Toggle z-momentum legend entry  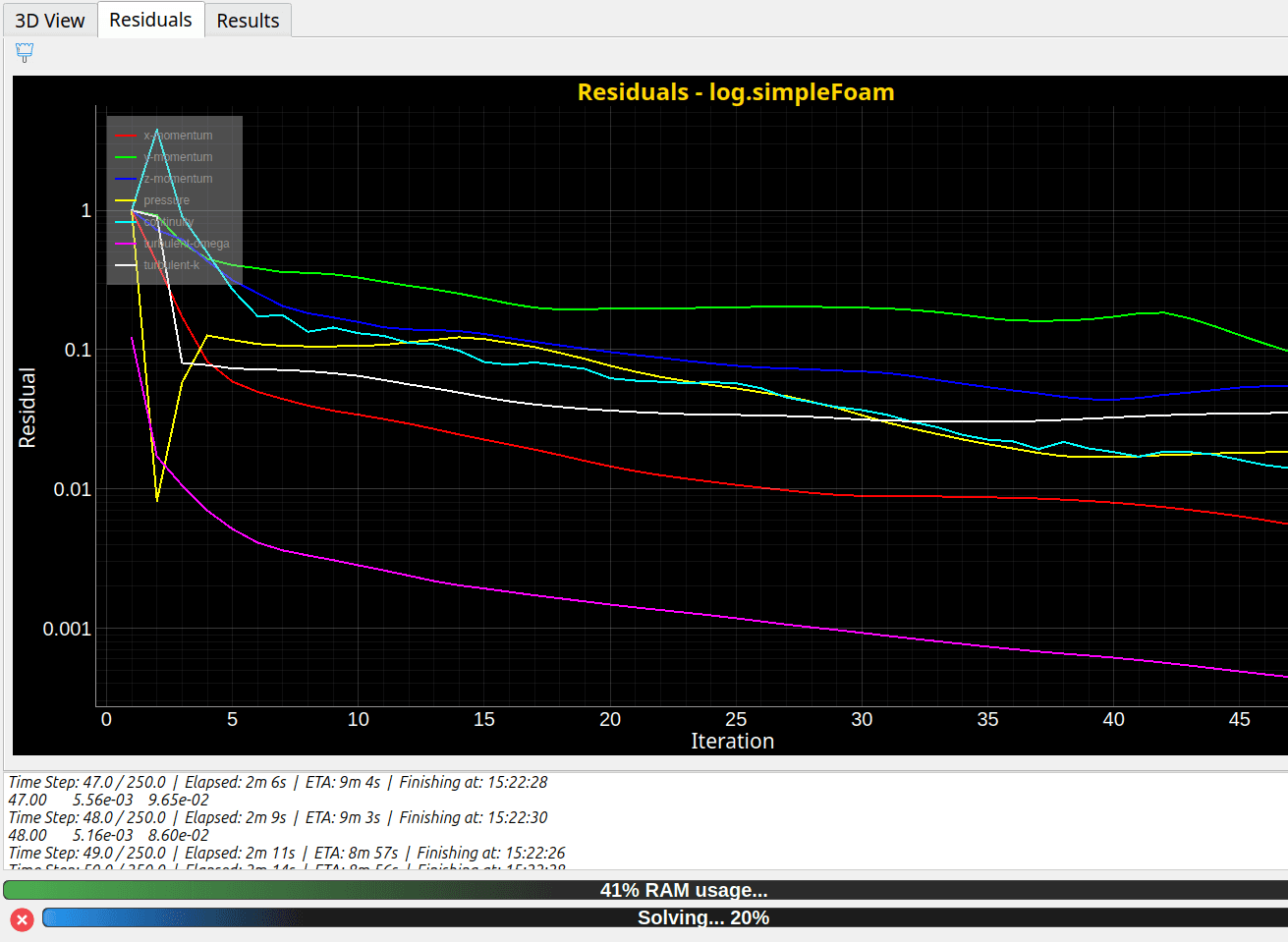[163, 179]
